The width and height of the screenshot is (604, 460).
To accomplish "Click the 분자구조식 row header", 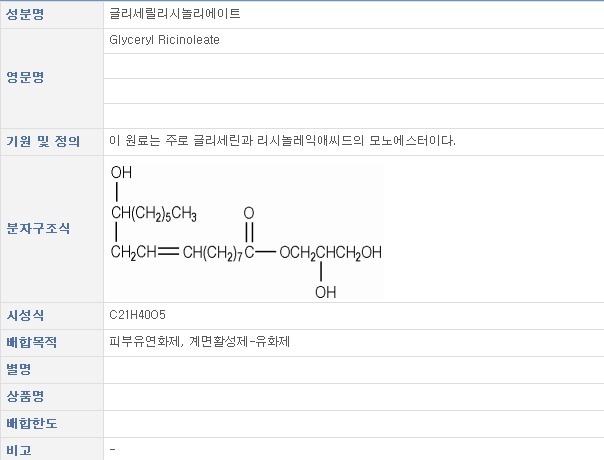I will coord(38,228).
